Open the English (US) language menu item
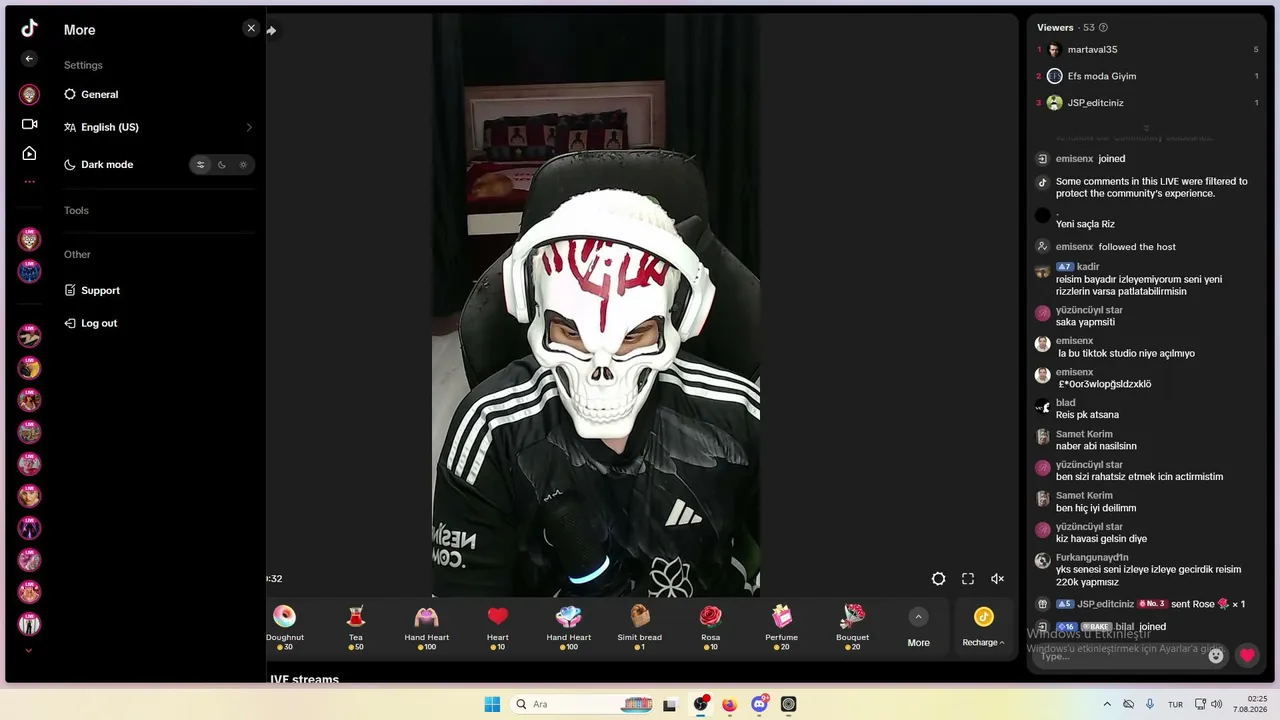Image resolution: width=1280 pixels, height=720 pixels. pyautogui.click(x=158, y=128)
